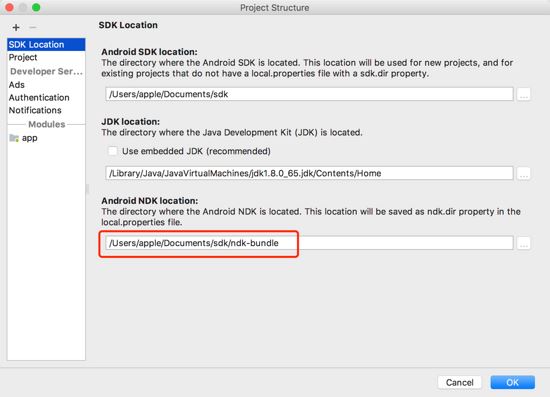Click the Cancel button

coord(460,382)
